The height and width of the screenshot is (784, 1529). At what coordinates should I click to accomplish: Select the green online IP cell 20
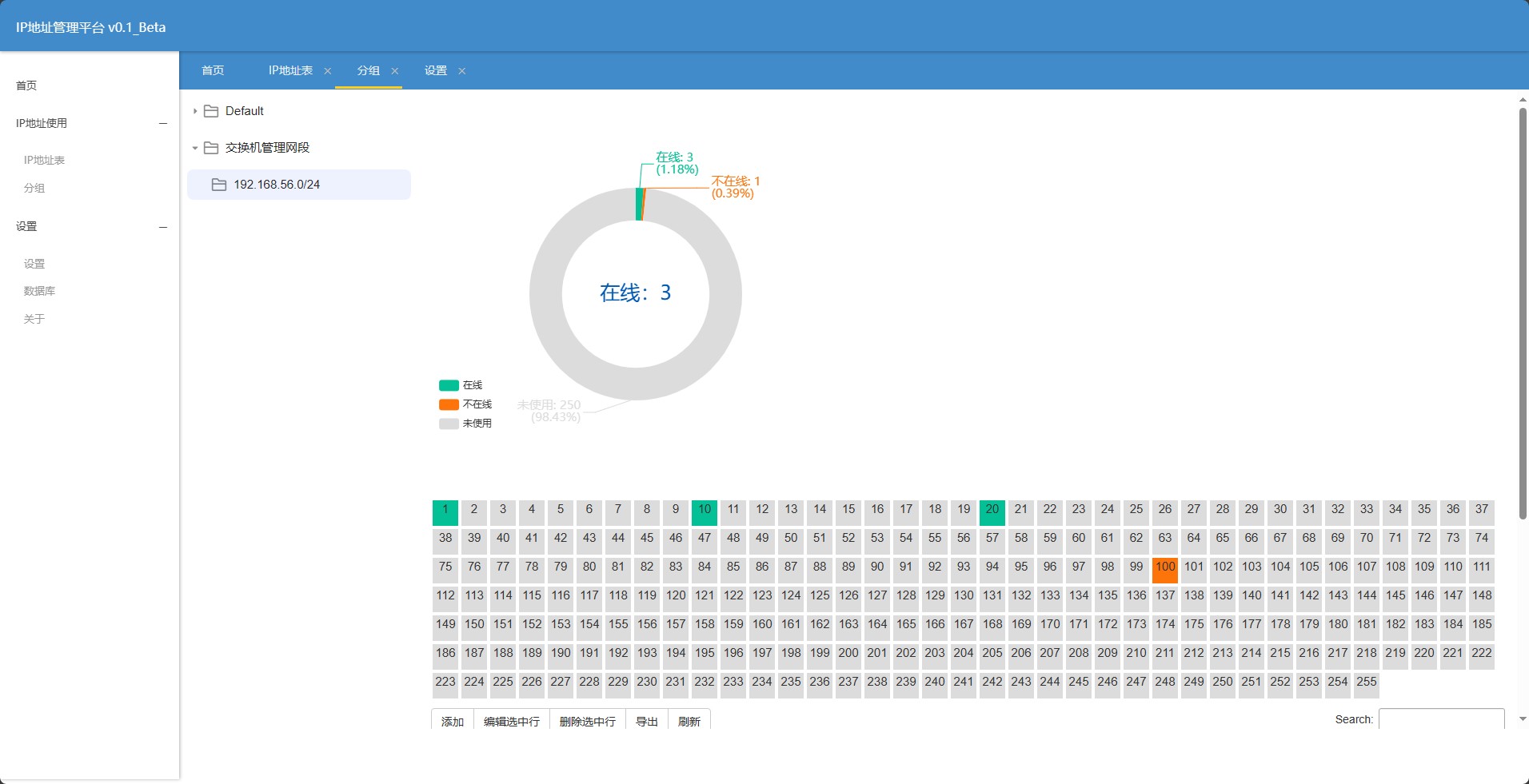click(992, 512)
